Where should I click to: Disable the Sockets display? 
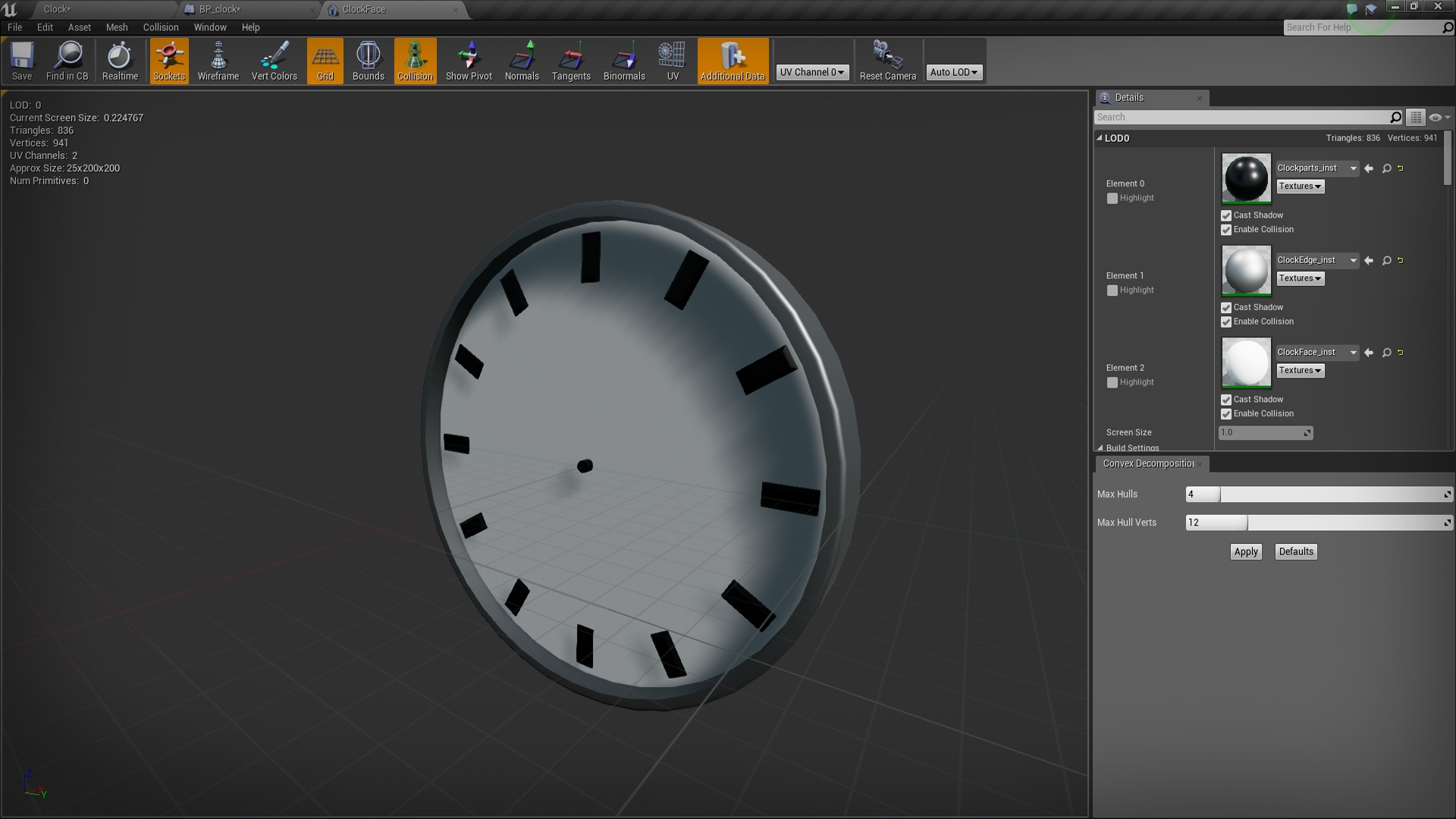(168, 61)
